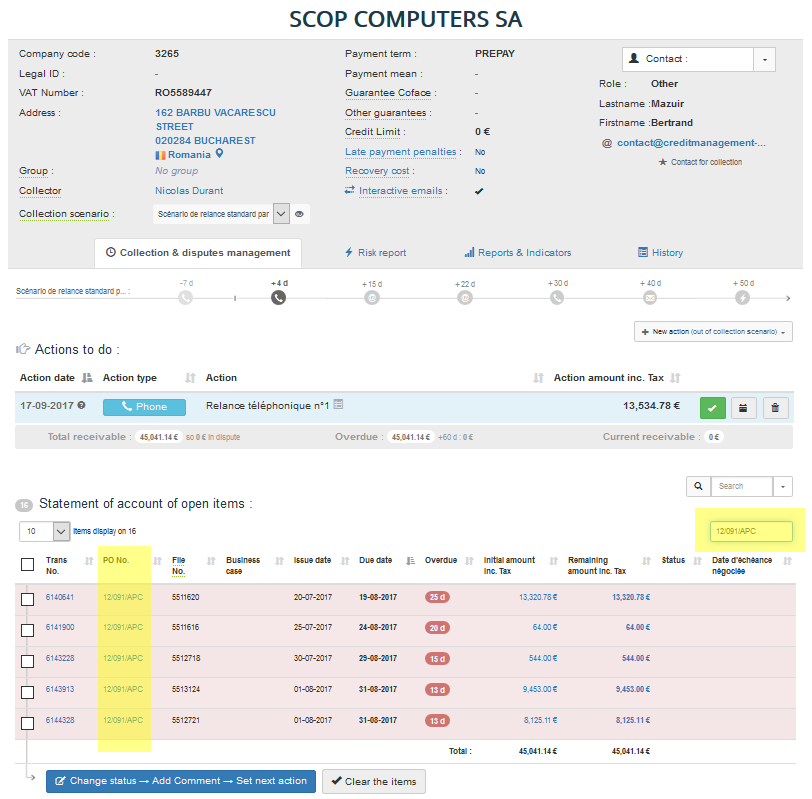Expand the collection scenario dropdown
Screen dimensions: 812x799
[x=281, y=214]
